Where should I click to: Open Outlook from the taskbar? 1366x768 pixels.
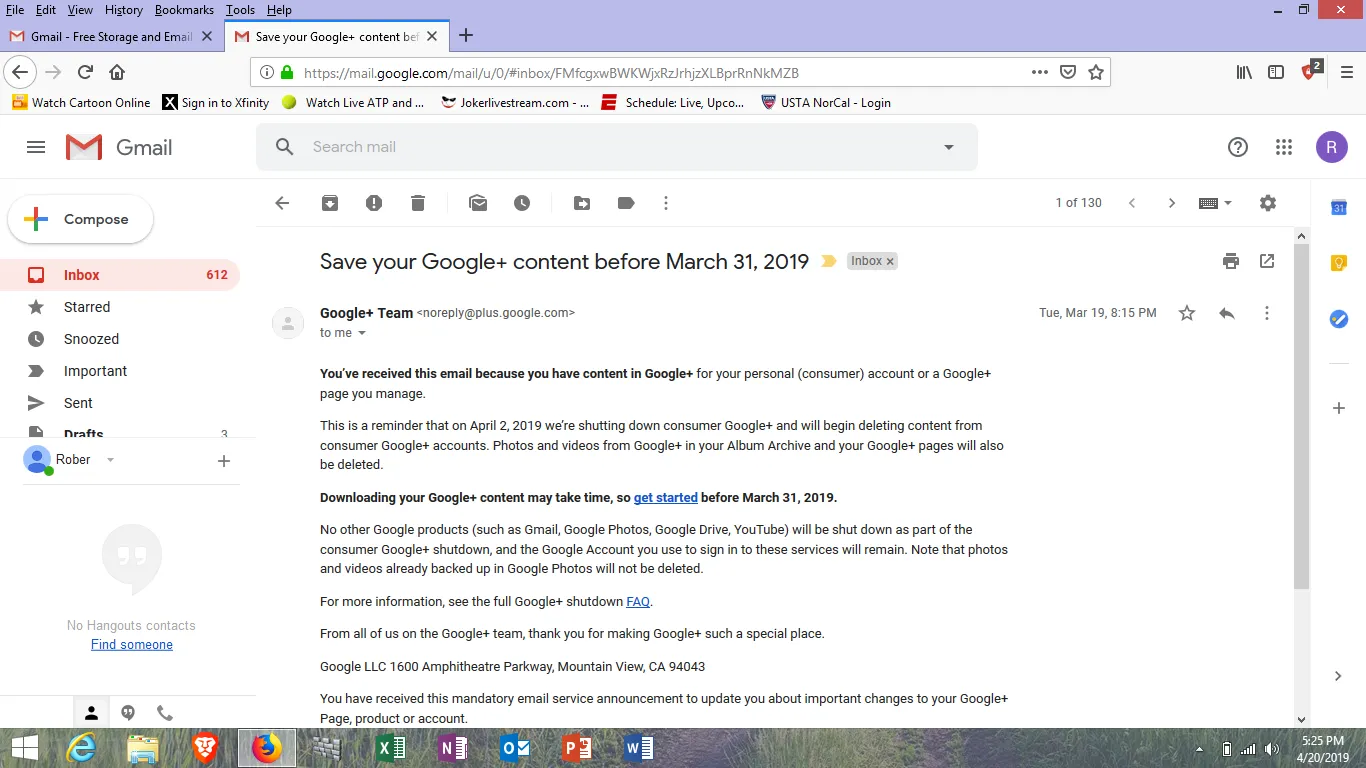tap(515, 748)
